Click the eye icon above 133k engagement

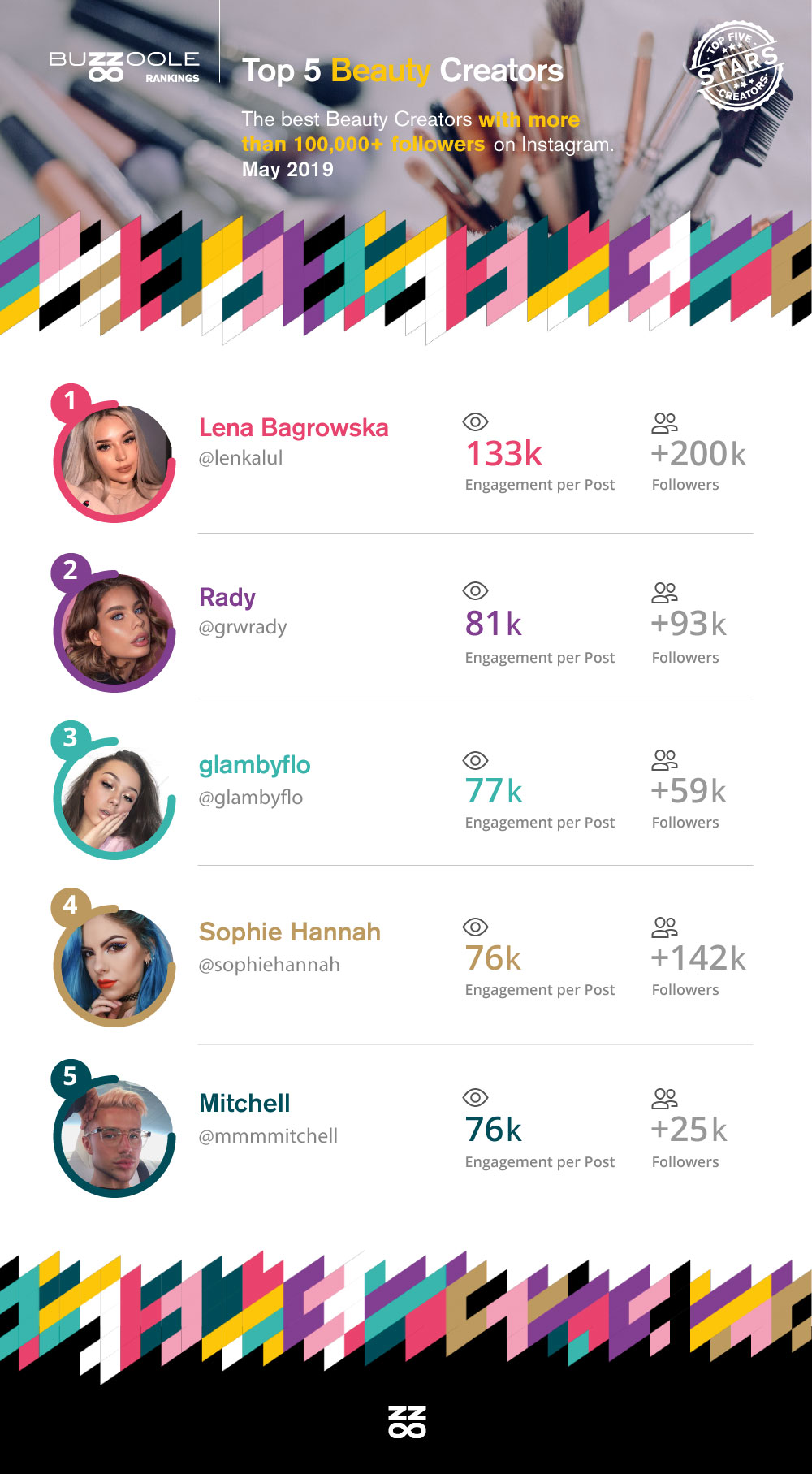click(x=475, y=421)
